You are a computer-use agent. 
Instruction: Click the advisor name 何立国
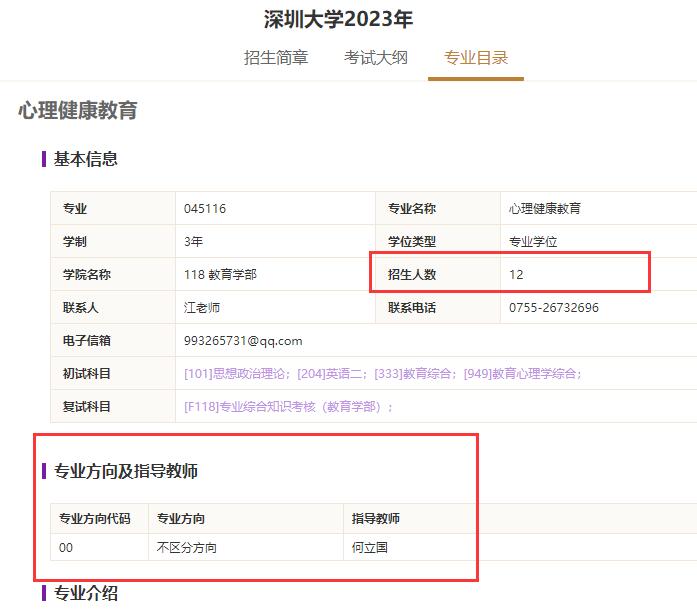coord(370,547)
